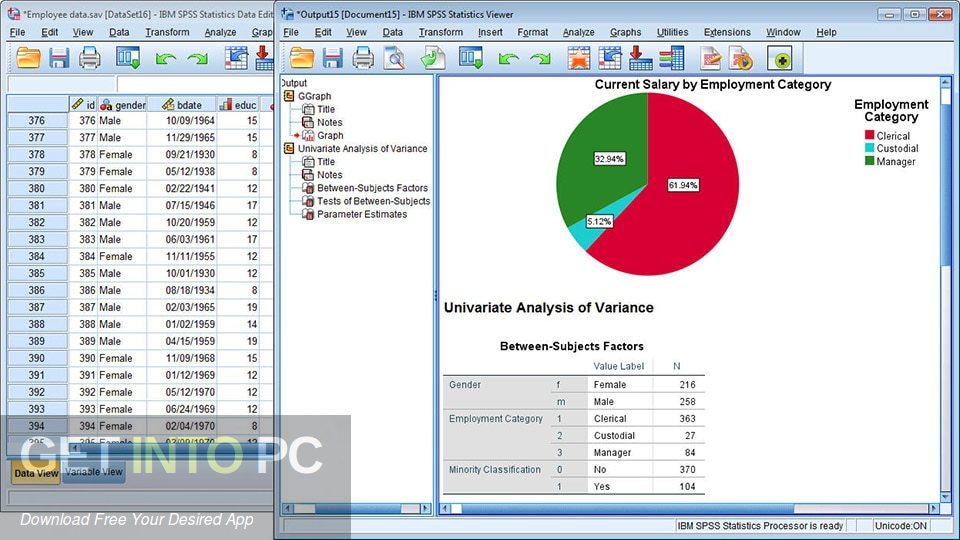Click the Unicode:ON status bar indicator
Viewport: 960px width, 540px height.
coord(900,525)
